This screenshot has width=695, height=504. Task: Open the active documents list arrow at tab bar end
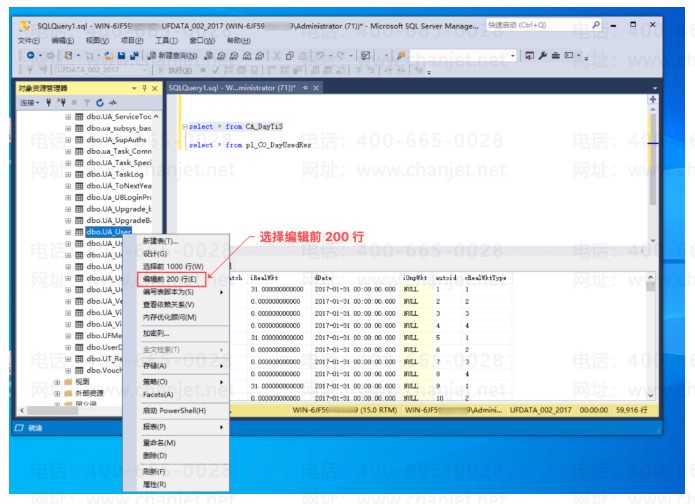(655, 88)
